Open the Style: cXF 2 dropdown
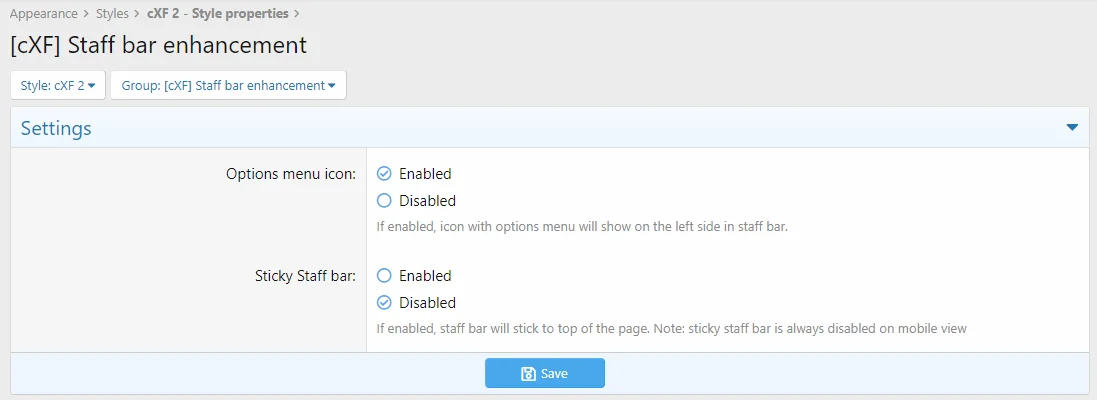Viewport: 1097px width, 400px height. click(58, 86)
